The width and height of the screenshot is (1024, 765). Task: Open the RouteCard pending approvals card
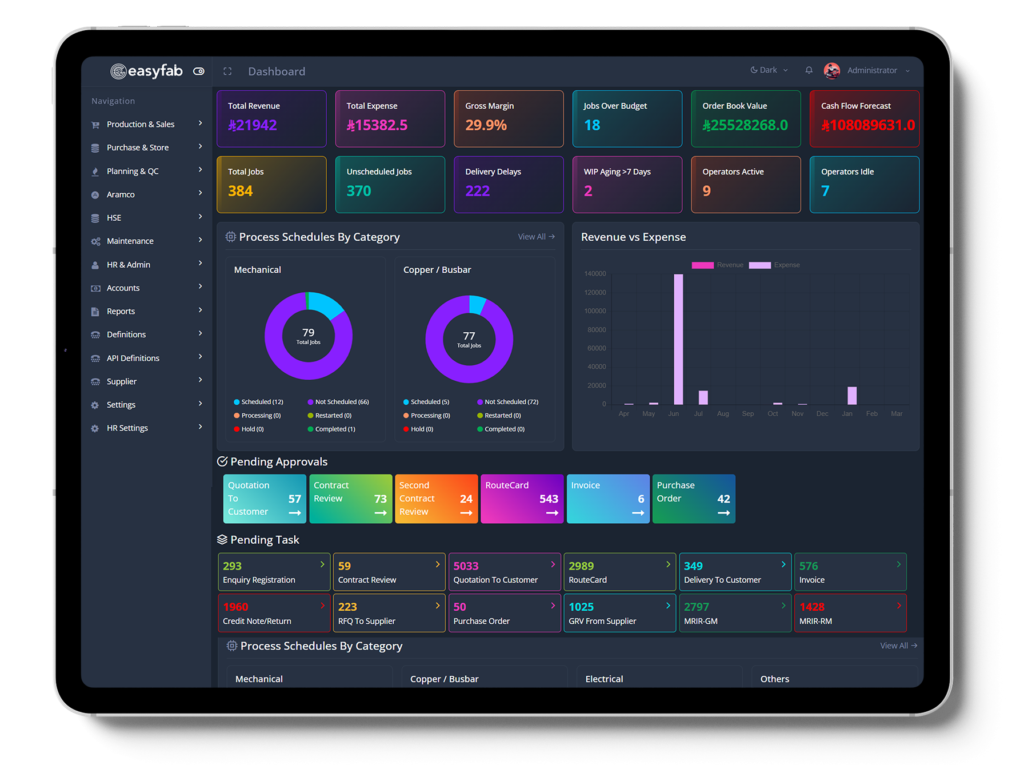(522, 498)
